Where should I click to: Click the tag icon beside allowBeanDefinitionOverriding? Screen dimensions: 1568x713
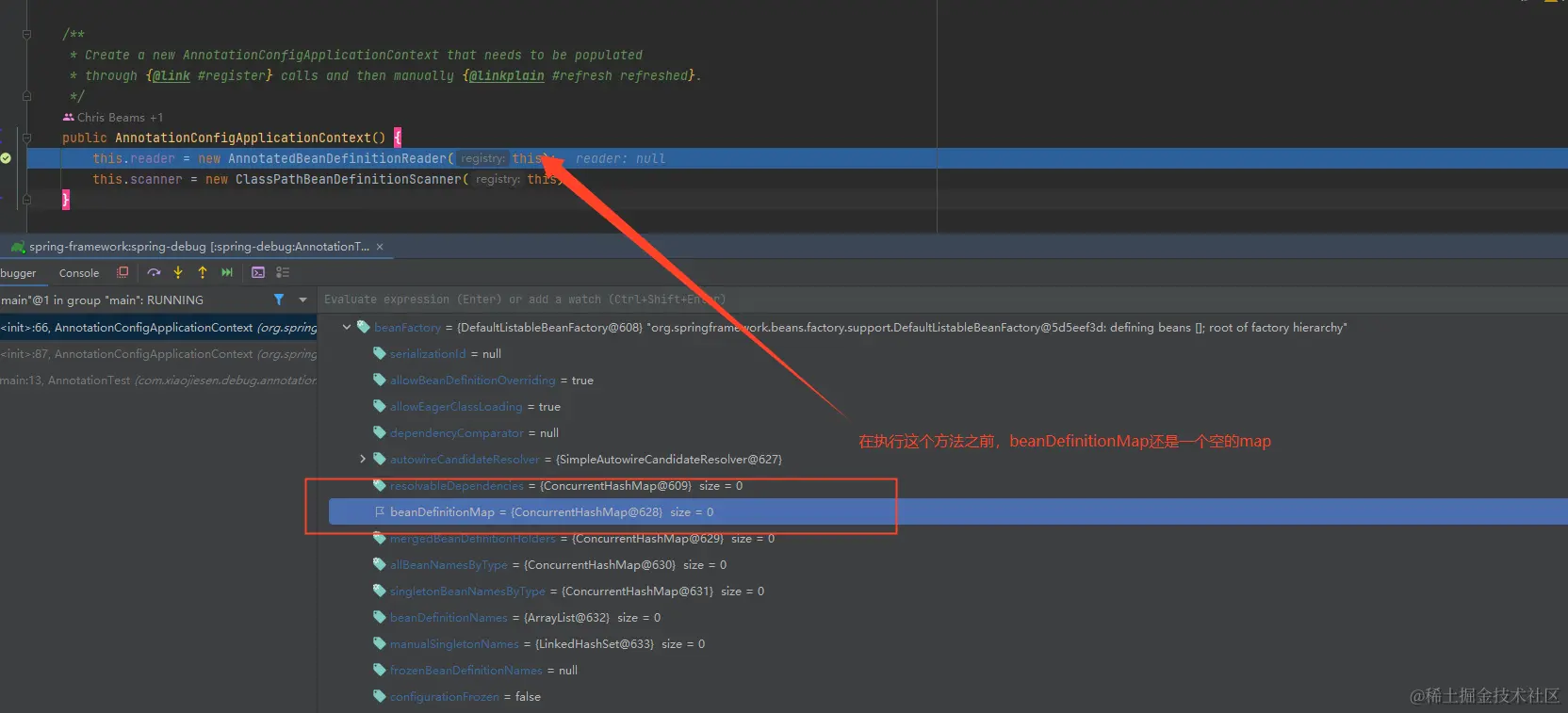point(380,380)
